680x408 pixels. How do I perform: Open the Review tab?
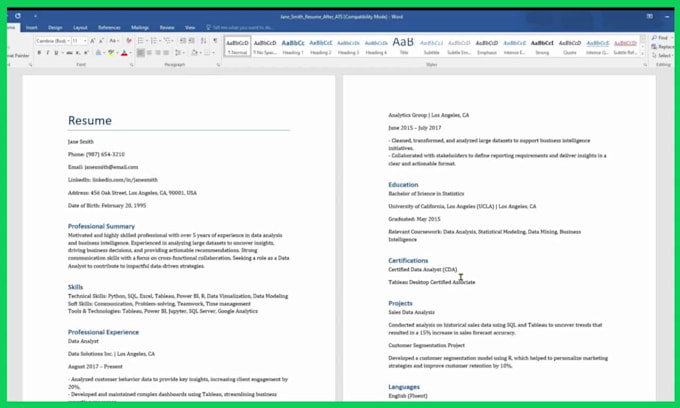click(167, 27)
